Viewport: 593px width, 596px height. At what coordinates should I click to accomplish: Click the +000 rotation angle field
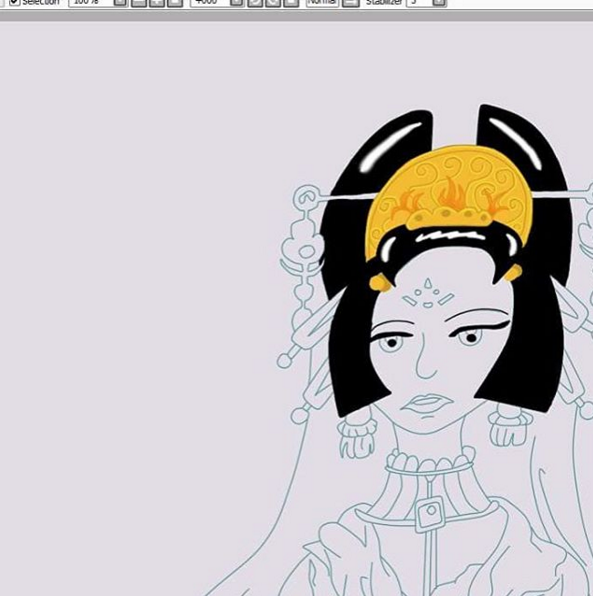click(210, 2)
